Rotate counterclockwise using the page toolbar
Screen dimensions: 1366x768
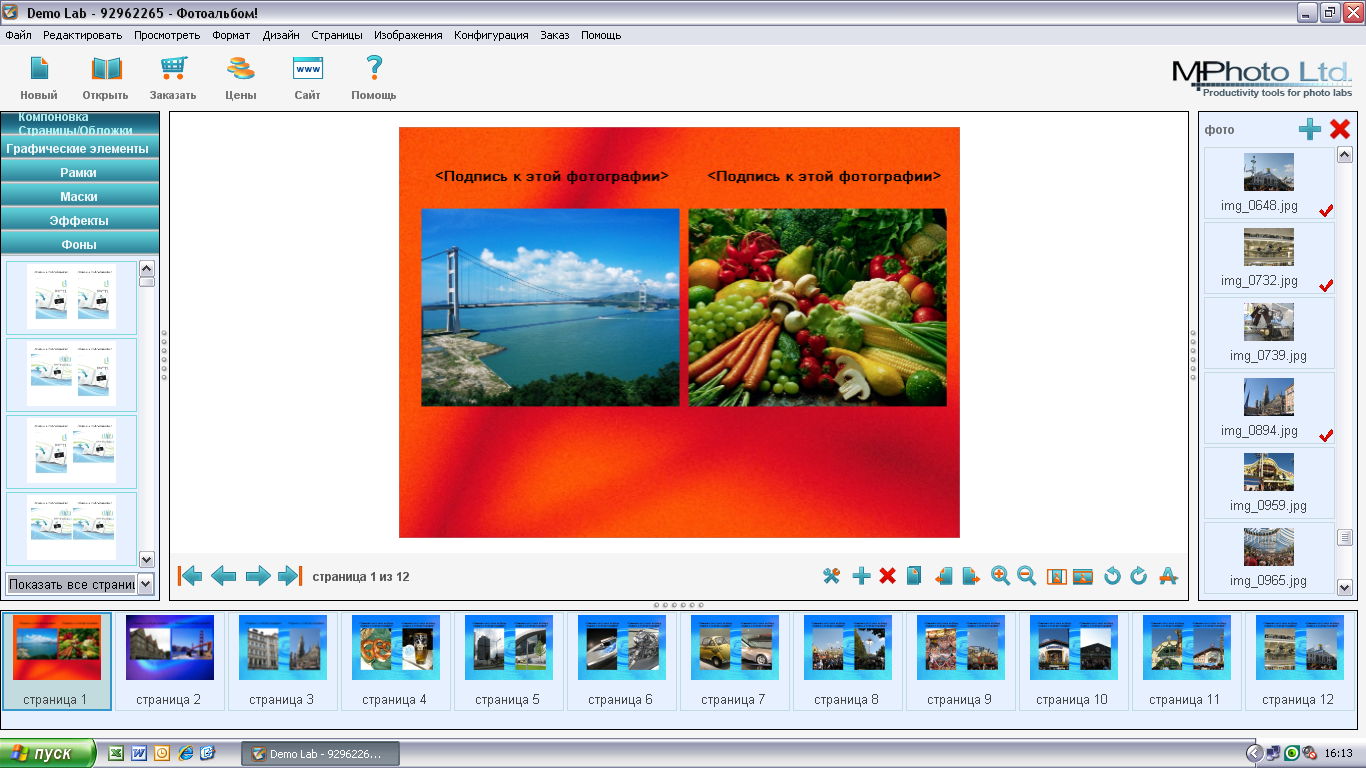[1112, 576]
